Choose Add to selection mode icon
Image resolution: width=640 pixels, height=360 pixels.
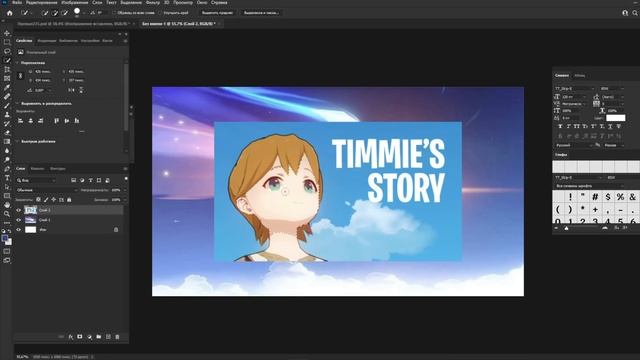click(55, 13)
